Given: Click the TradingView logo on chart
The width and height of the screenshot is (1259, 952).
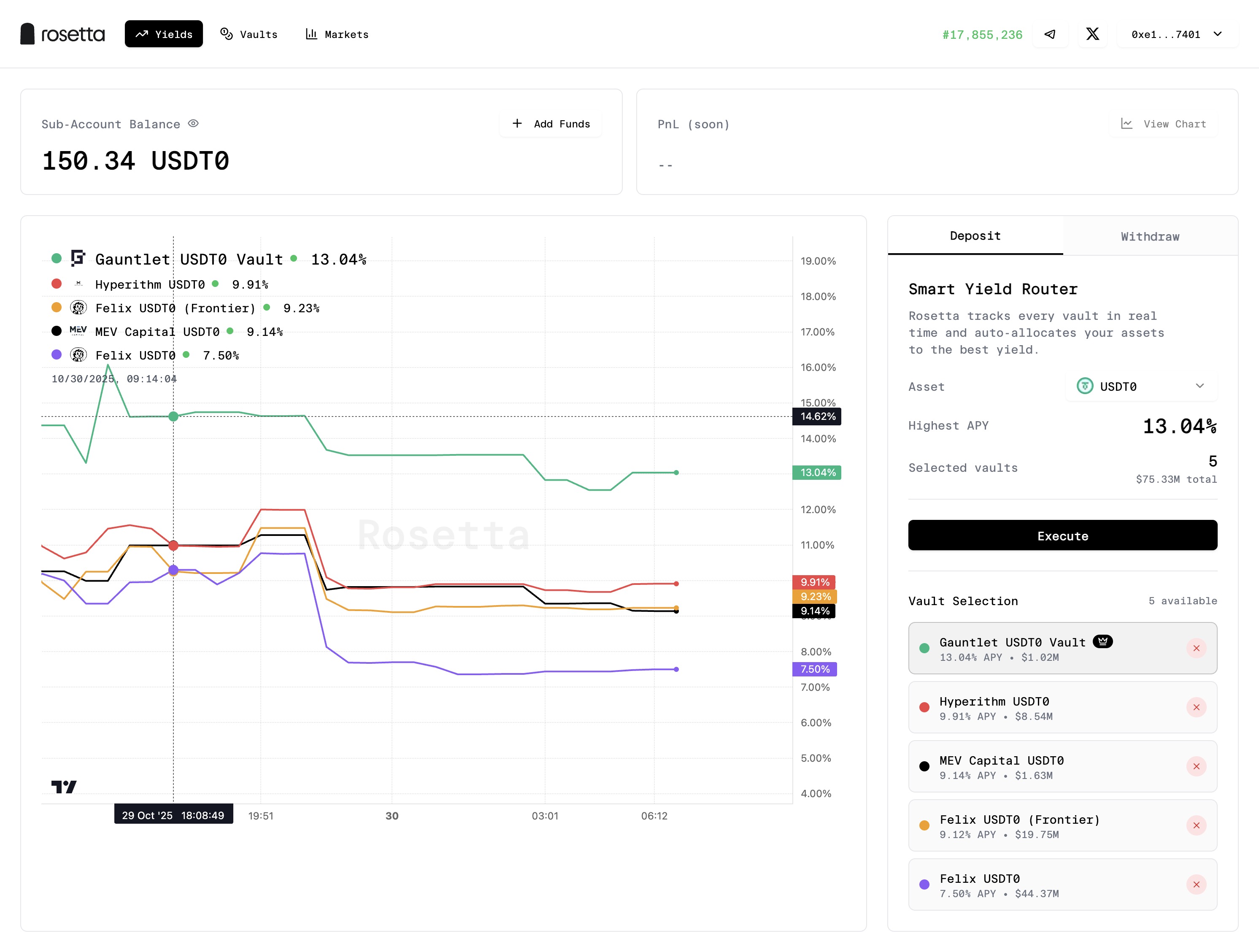Looking at the screenshot, I should (64, 787).
